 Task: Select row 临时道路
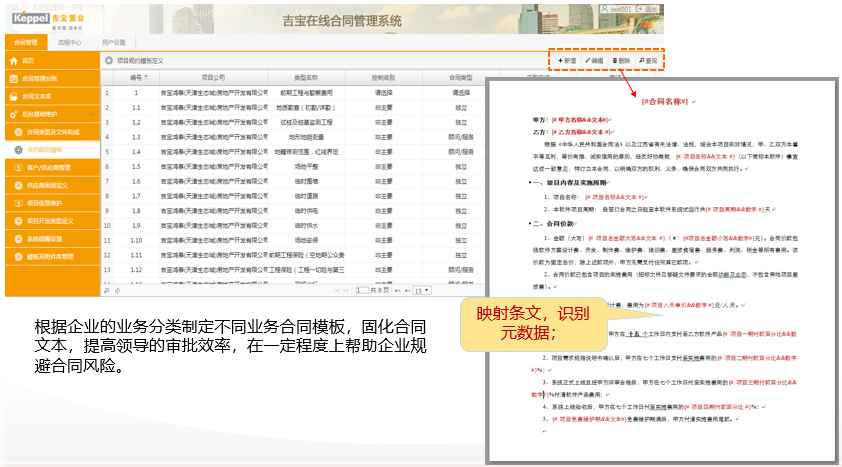pos(293,196)
